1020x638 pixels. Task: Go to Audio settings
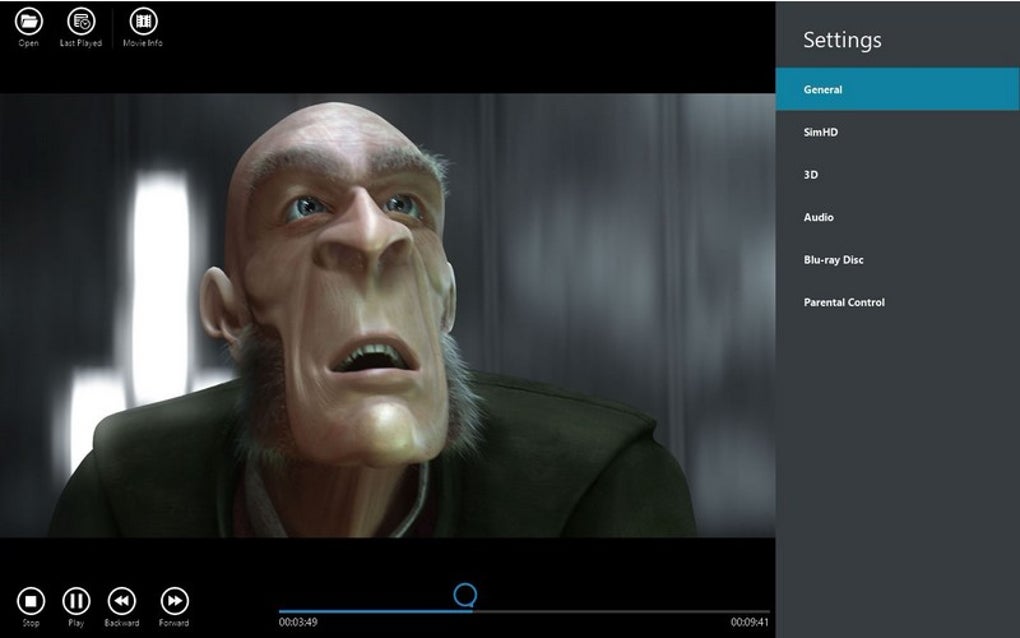[897, 217]
